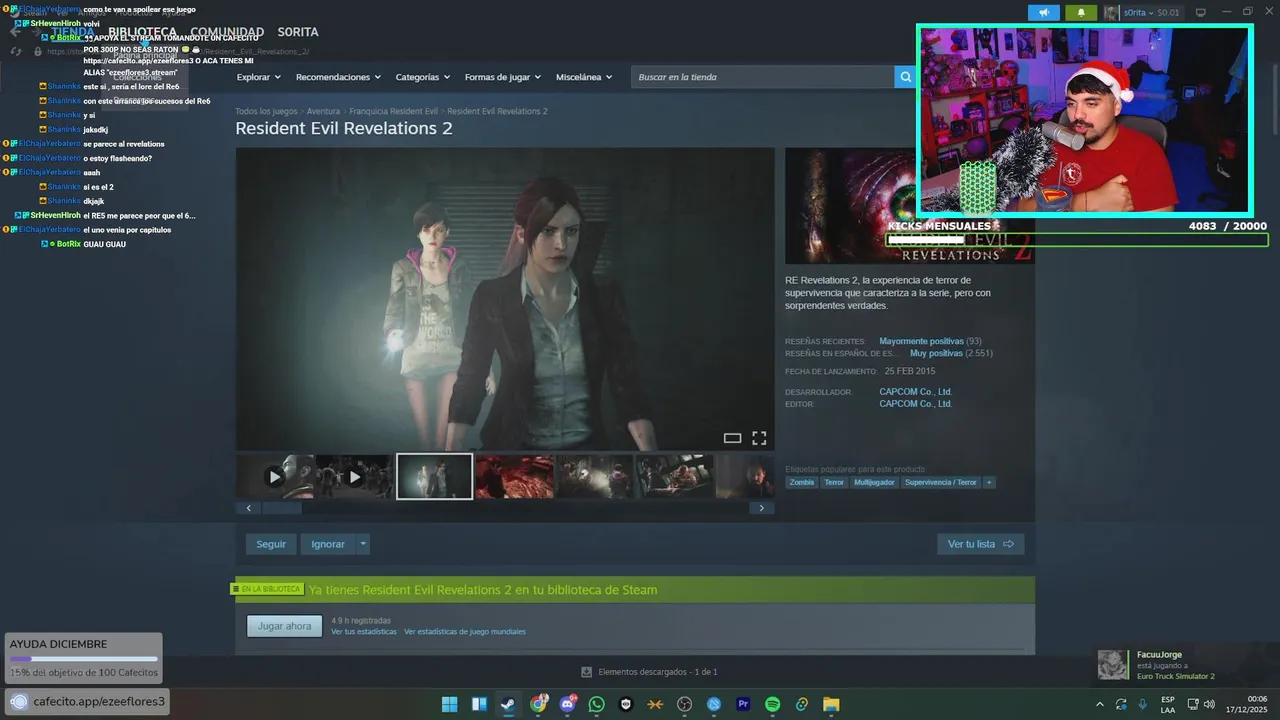Viewport: 1280px width, 720px height.
Task: Open Chrome from the taskbar
Action: pyautogui.click(x=539, y=704)
